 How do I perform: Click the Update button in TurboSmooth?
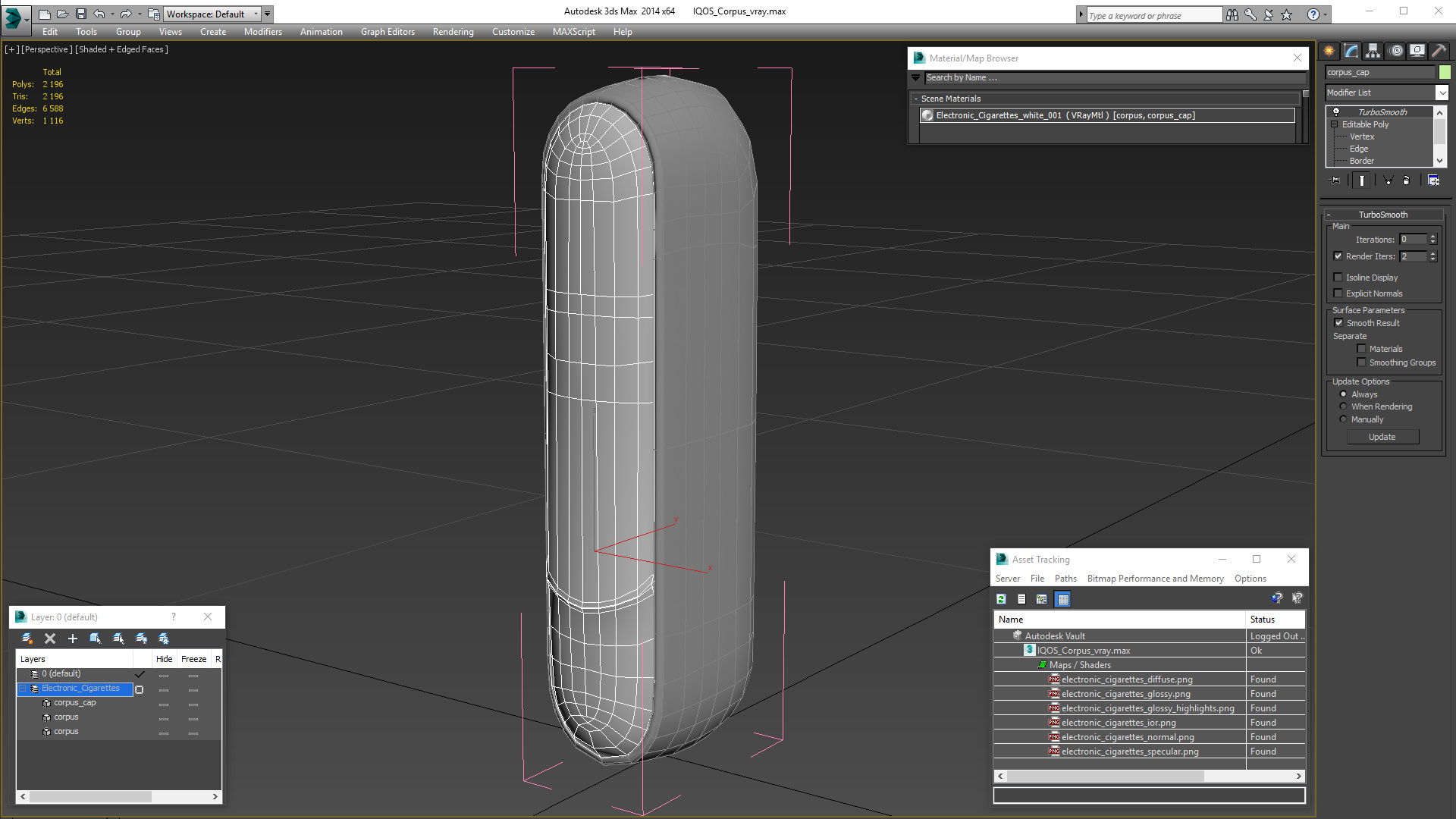tap(1382, 437)
